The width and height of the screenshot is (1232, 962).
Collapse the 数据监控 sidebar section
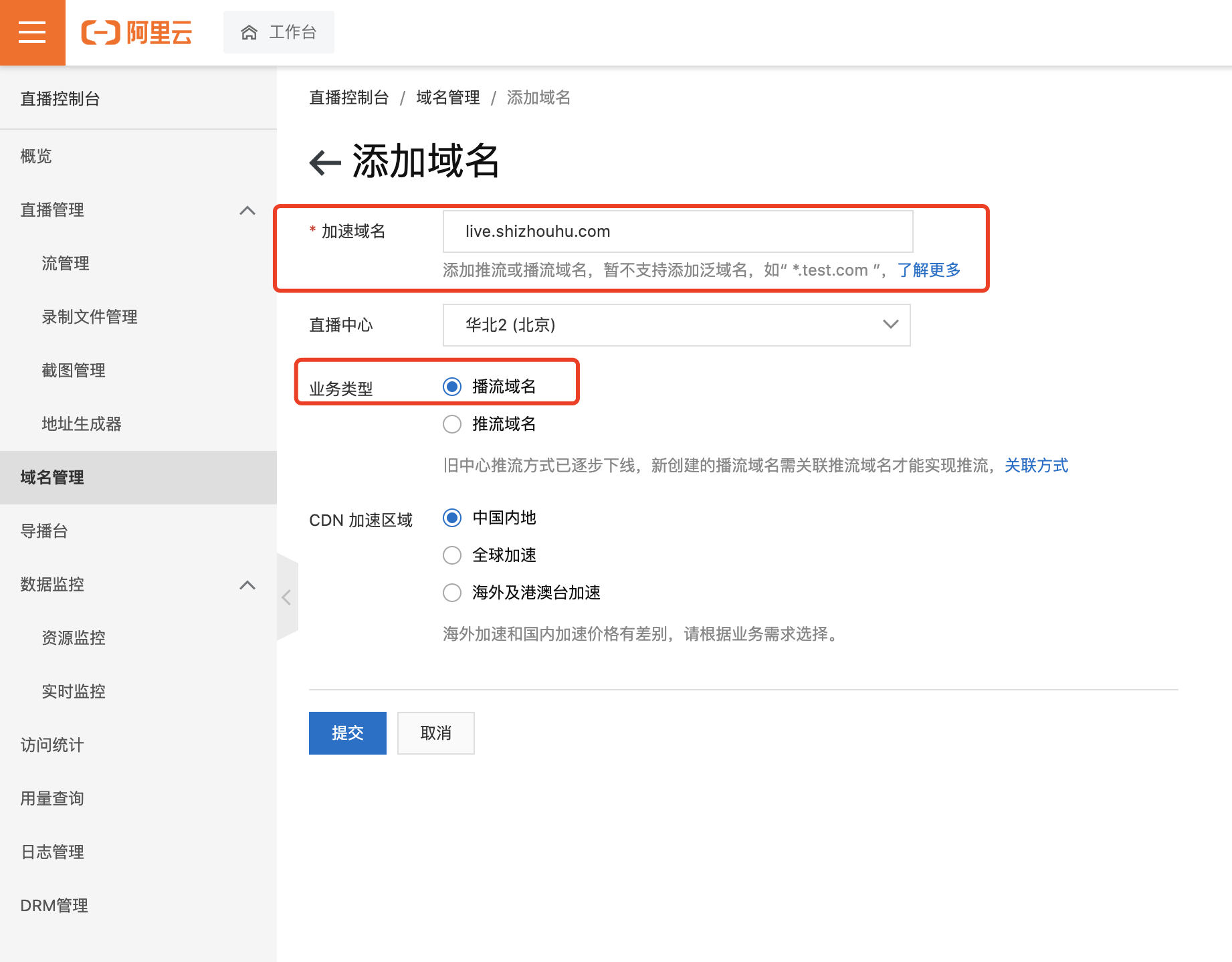tap(247, 585)
